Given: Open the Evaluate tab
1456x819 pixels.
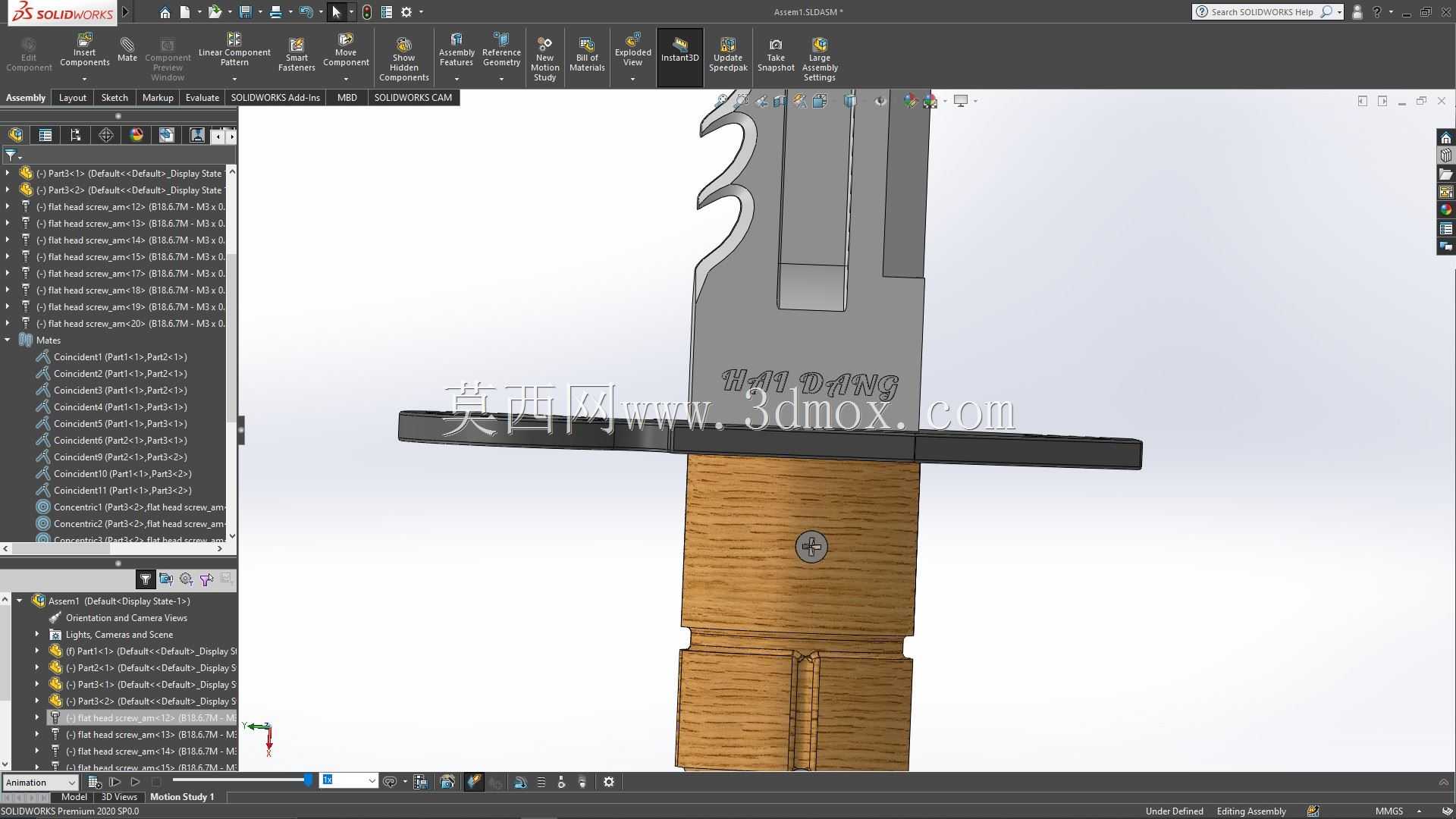Looking at the screenshot, I should [202, 98].
